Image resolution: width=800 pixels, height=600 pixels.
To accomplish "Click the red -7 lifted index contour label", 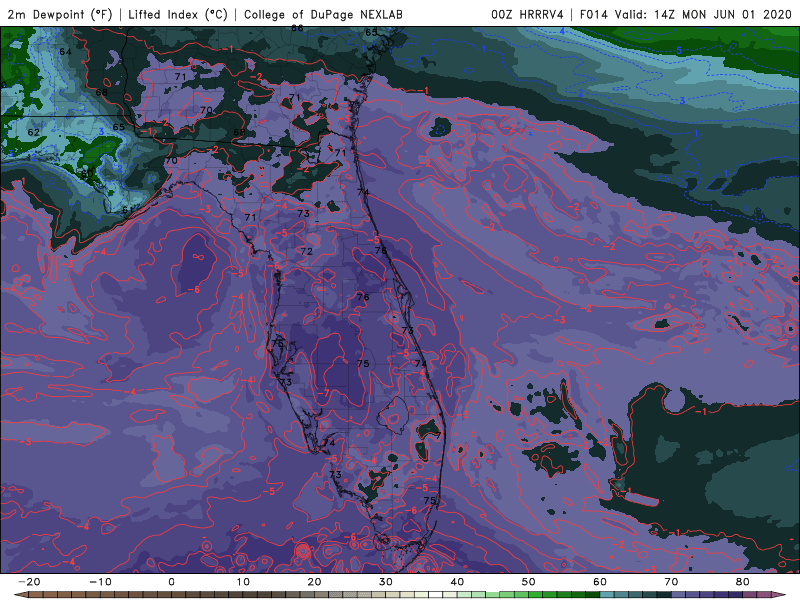I will pos(324,393).
